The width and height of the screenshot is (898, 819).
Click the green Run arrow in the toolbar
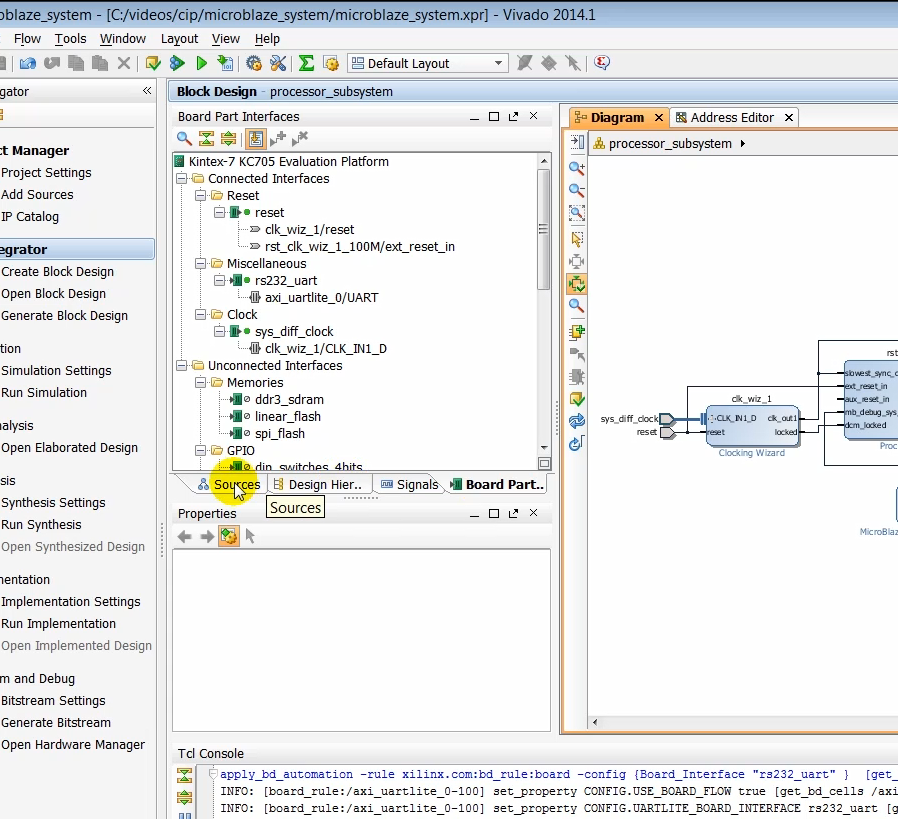click(201, 63)
